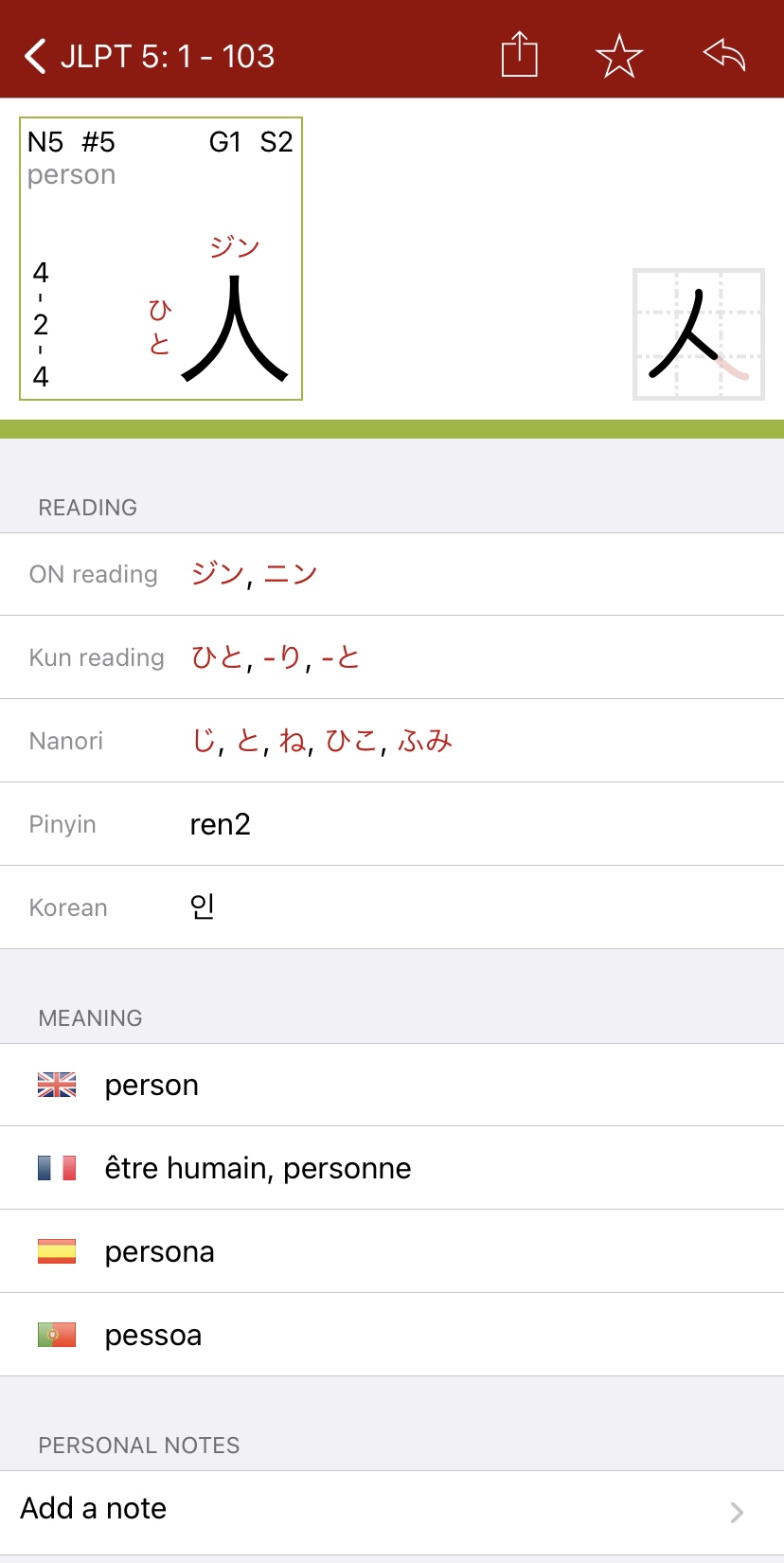
Task: Tap the star icon to favorite this kanji
Action: coord(619,56)
